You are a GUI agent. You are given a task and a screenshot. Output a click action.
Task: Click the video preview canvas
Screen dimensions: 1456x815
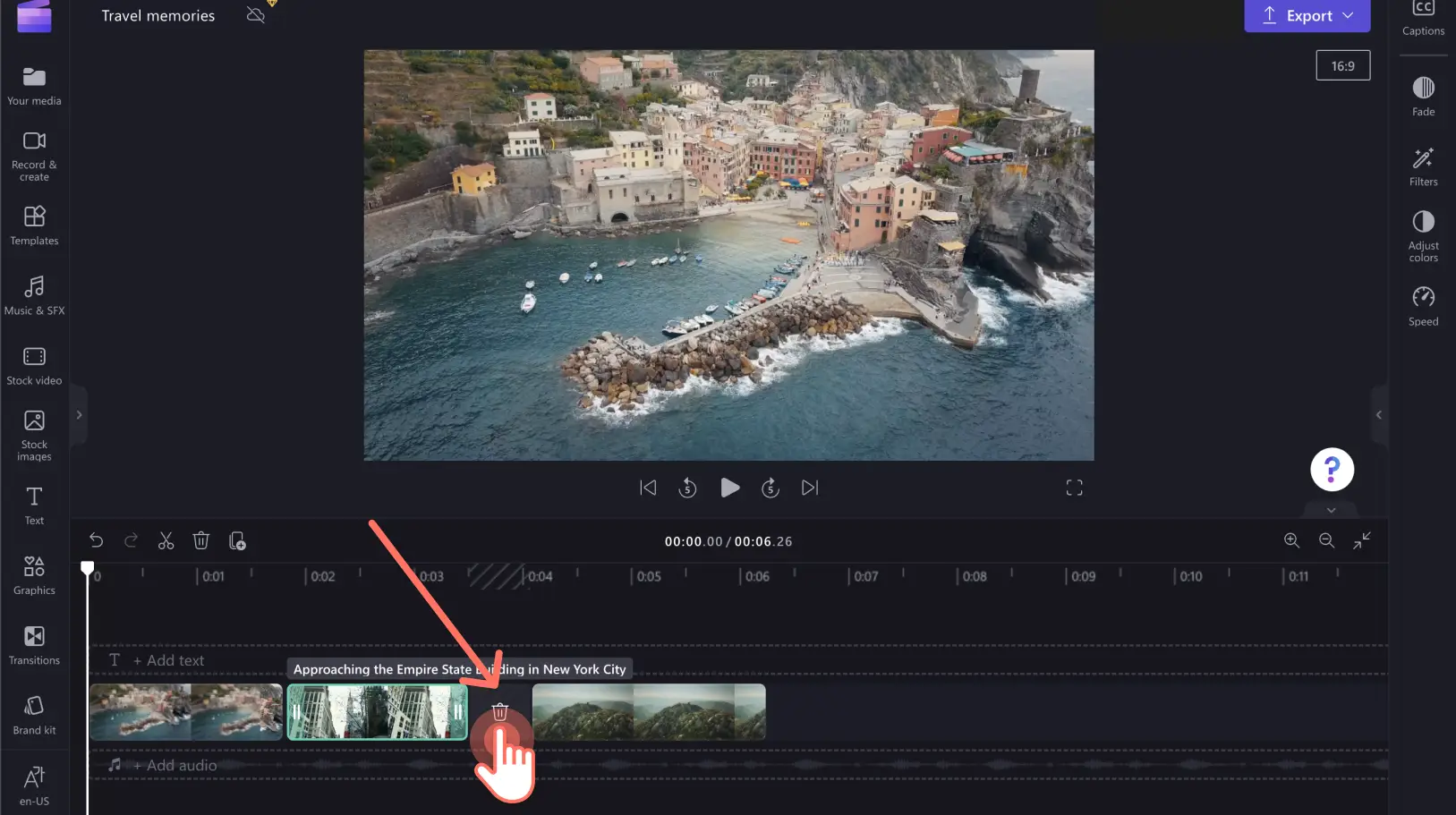click(728, 255)
